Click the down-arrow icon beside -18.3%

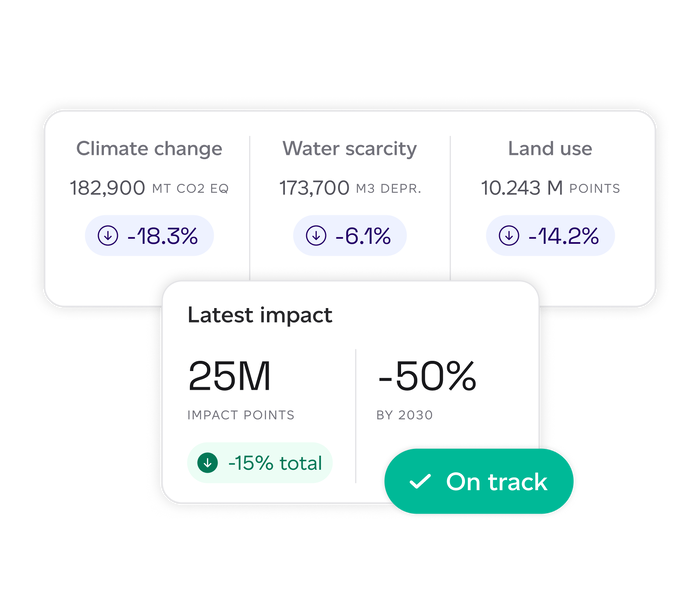[108, 237]
